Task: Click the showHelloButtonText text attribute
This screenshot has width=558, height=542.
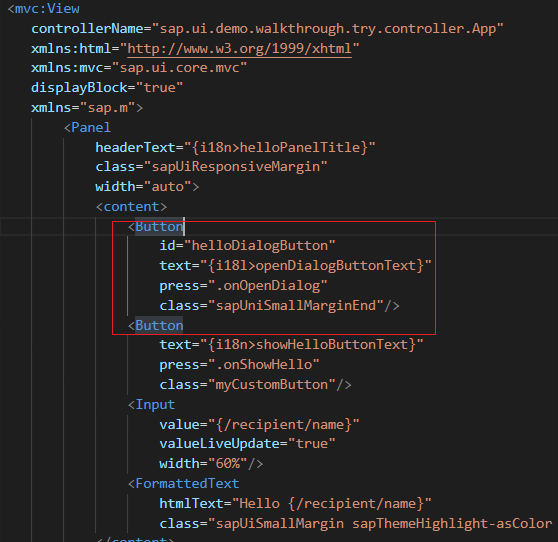Action: click(x=291, y=344)
